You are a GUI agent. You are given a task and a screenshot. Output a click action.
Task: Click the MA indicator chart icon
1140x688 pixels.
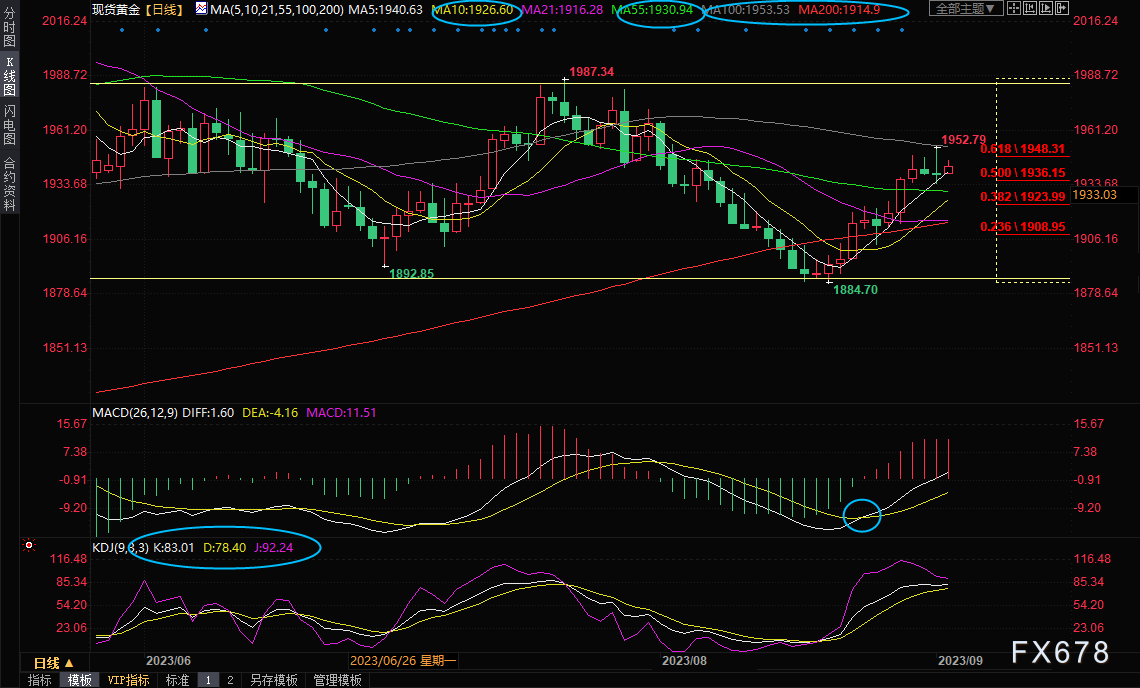tap(201, 9)
